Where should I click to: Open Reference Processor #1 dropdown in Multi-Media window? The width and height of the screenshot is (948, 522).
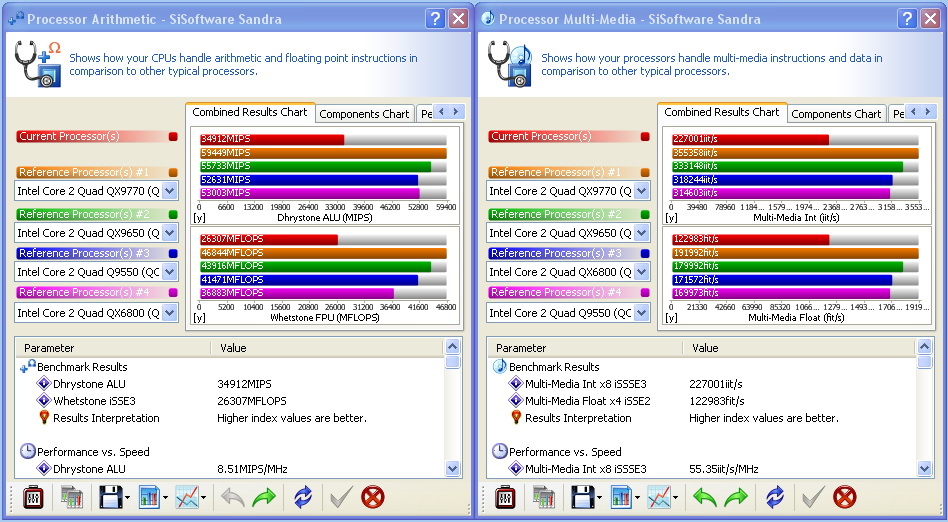tap(642, 191)
